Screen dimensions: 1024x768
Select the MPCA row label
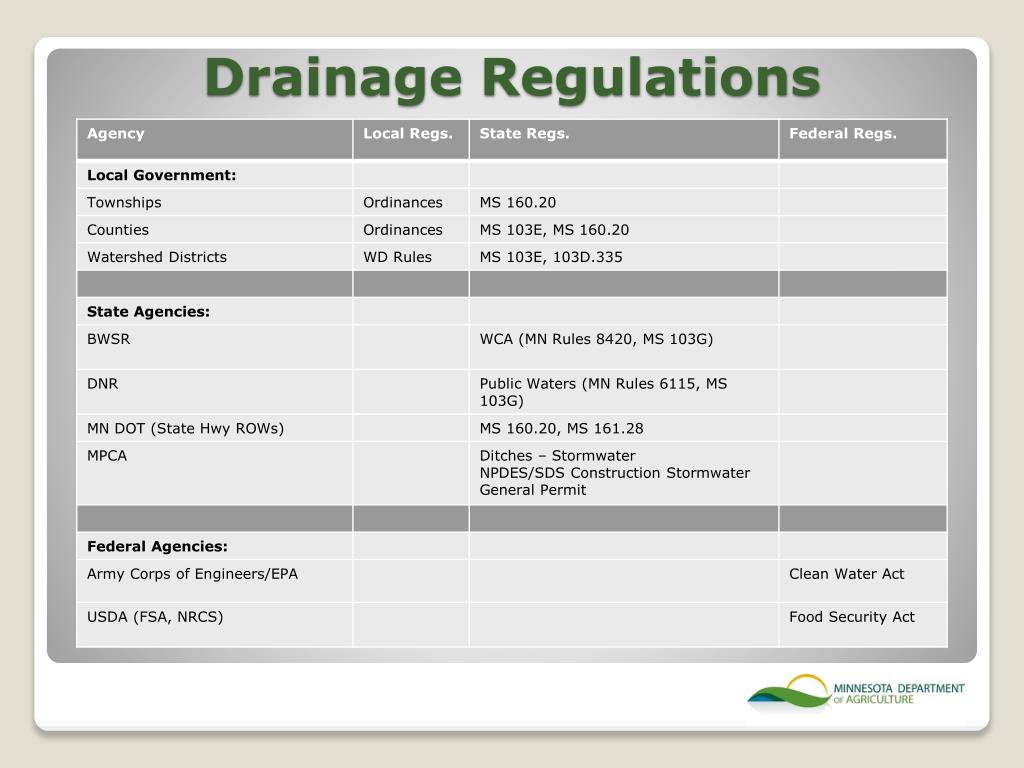point(107,456)
